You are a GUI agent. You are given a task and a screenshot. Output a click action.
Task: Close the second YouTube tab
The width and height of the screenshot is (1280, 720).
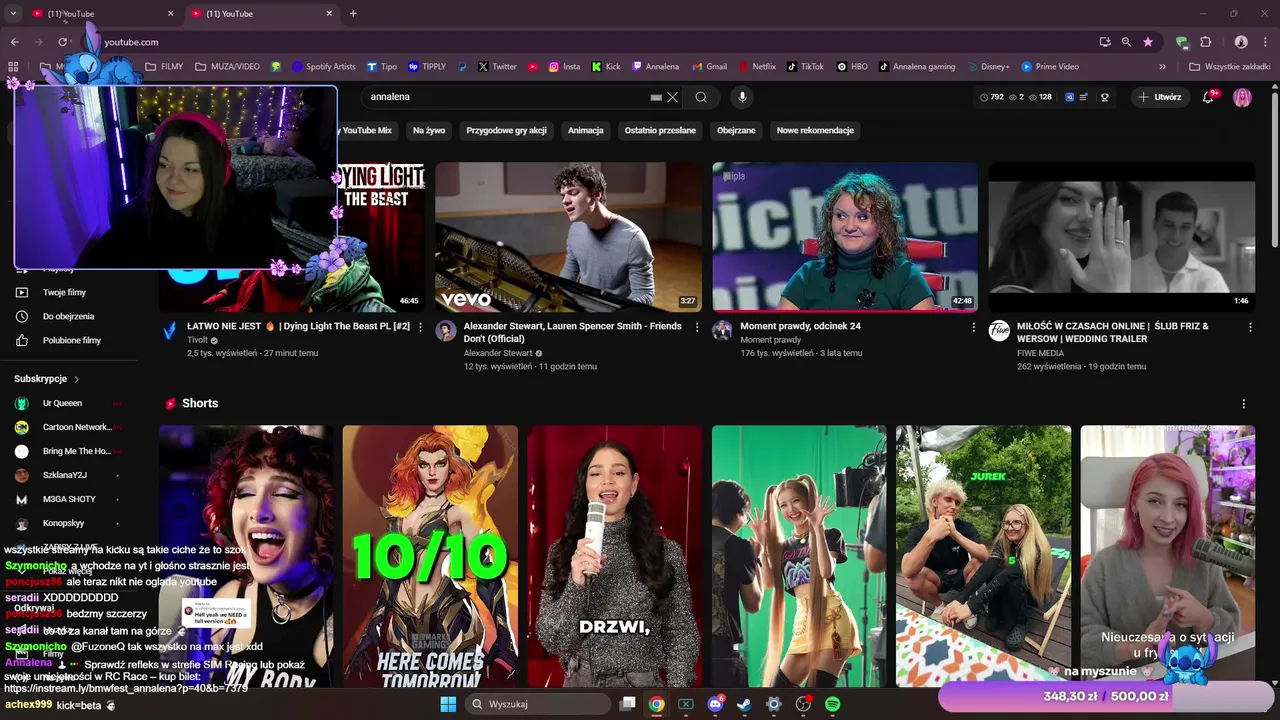[329, 14]
